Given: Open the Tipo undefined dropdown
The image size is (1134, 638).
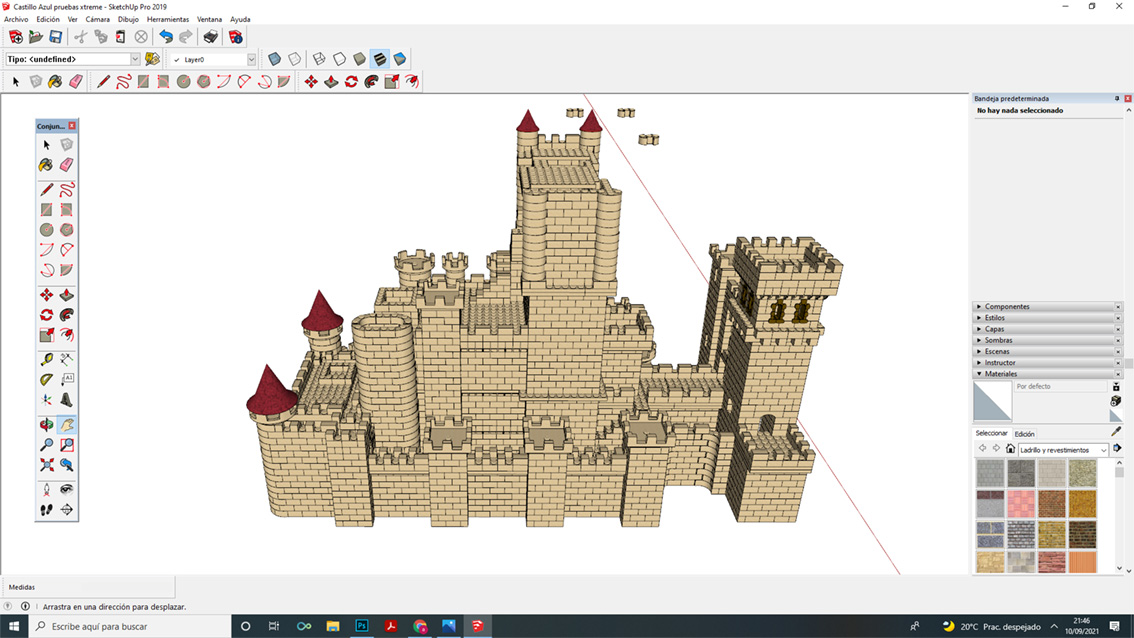Looking at the screenshot, I should [135, 59].
